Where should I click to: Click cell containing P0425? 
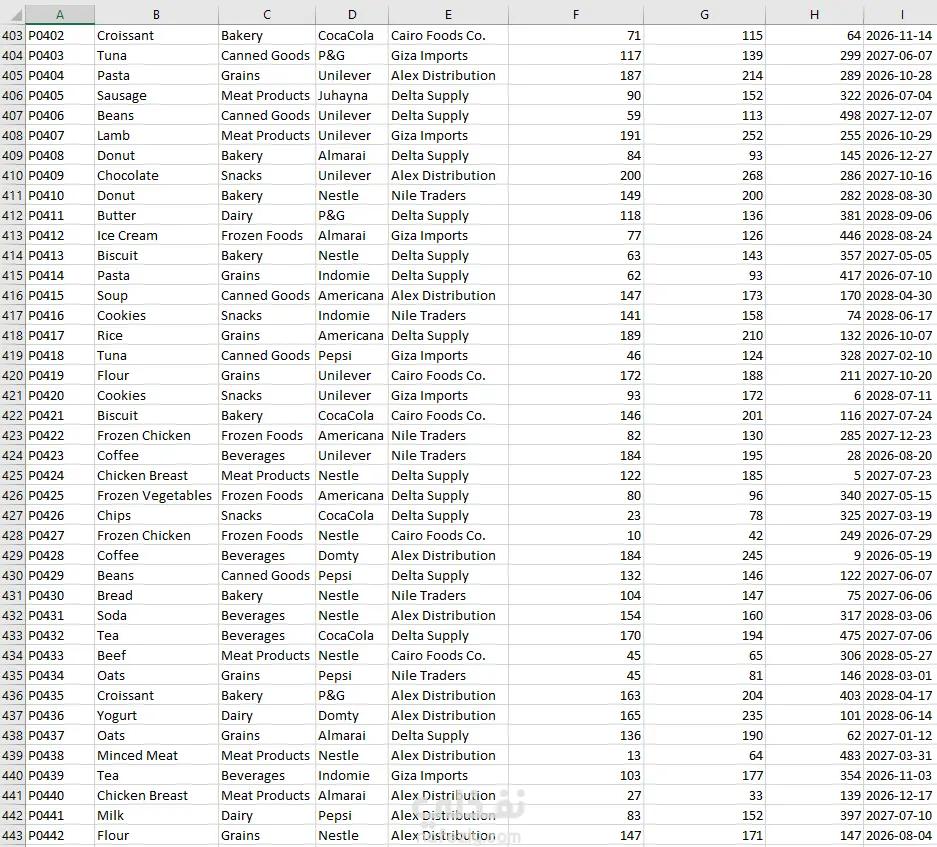[x=60, y=495]
